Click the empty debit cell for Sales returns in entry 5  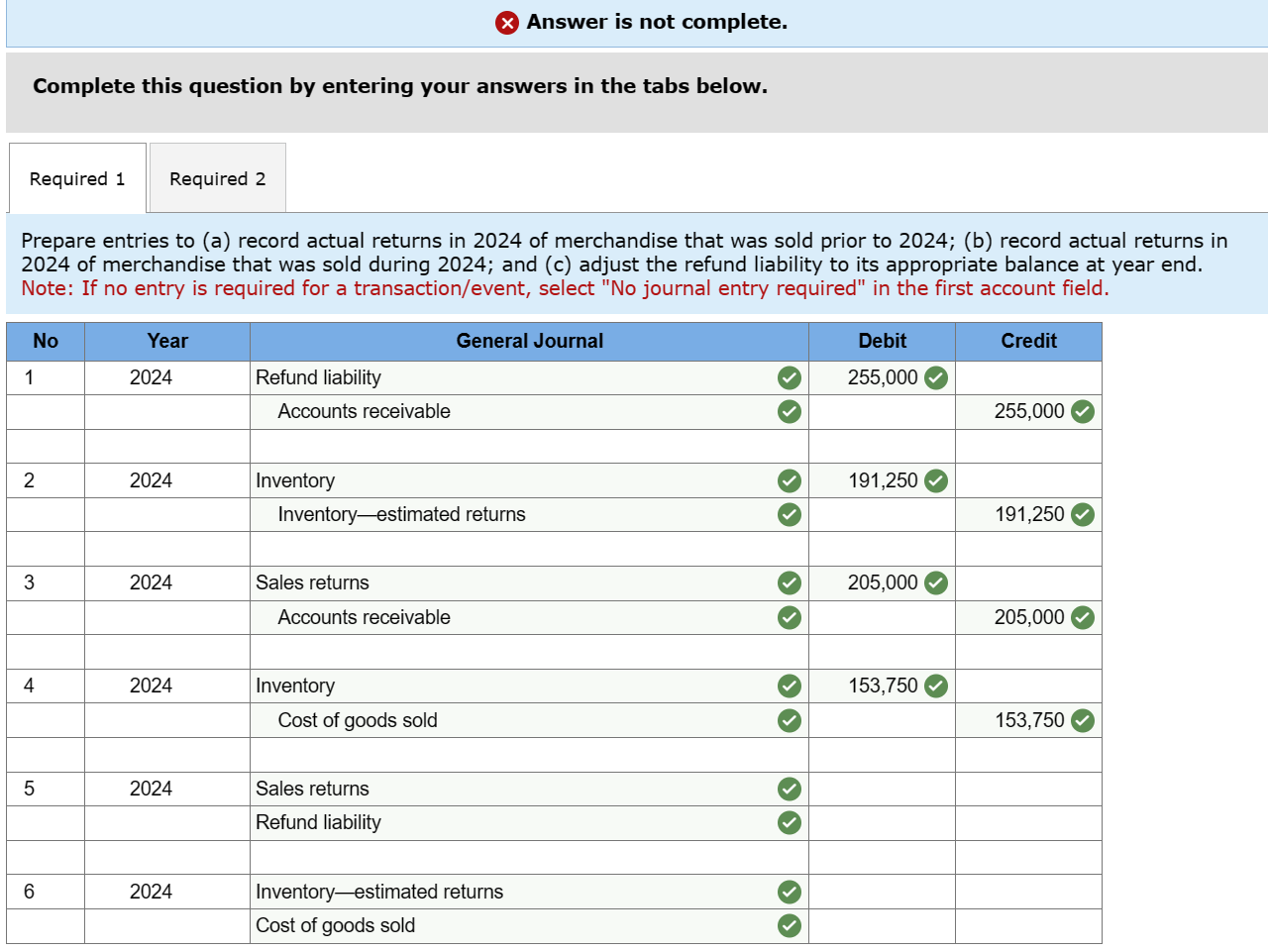tap(882, 789)
